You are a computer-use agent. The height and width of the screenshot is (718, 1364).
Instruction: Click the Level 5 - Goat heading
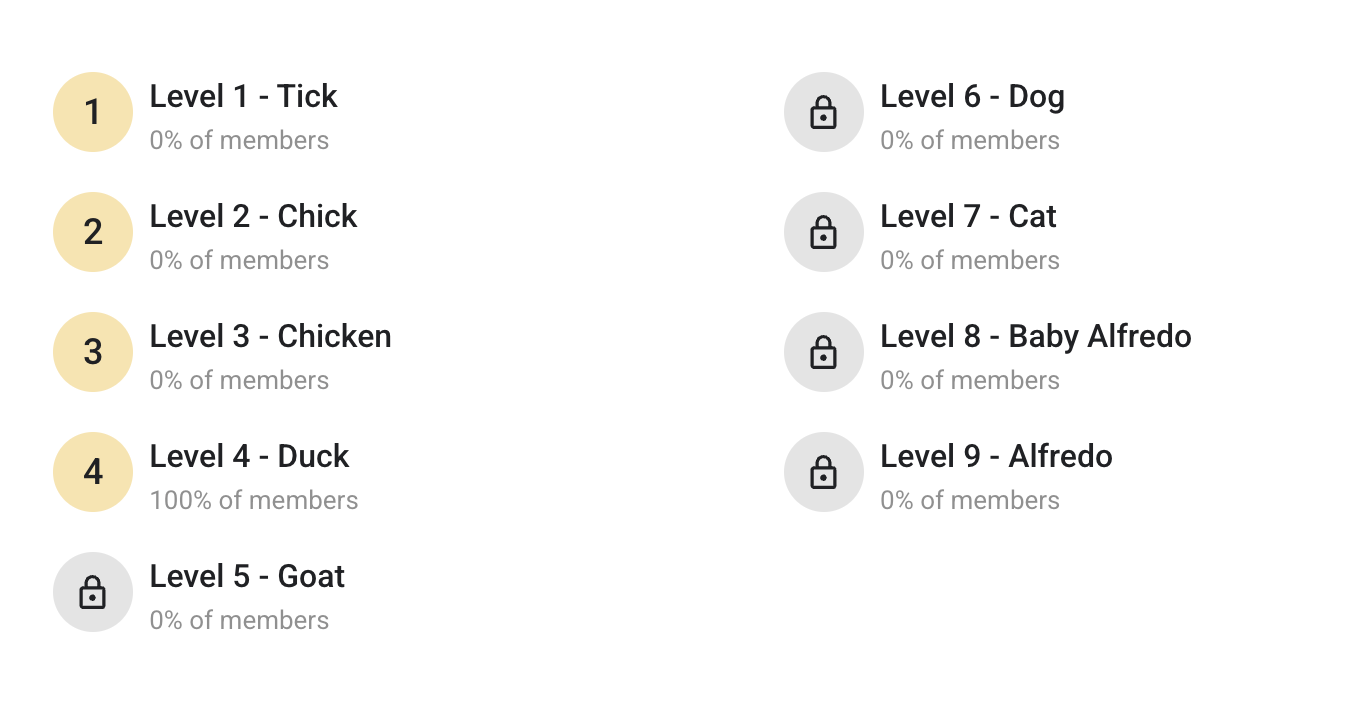pos(247,576)
